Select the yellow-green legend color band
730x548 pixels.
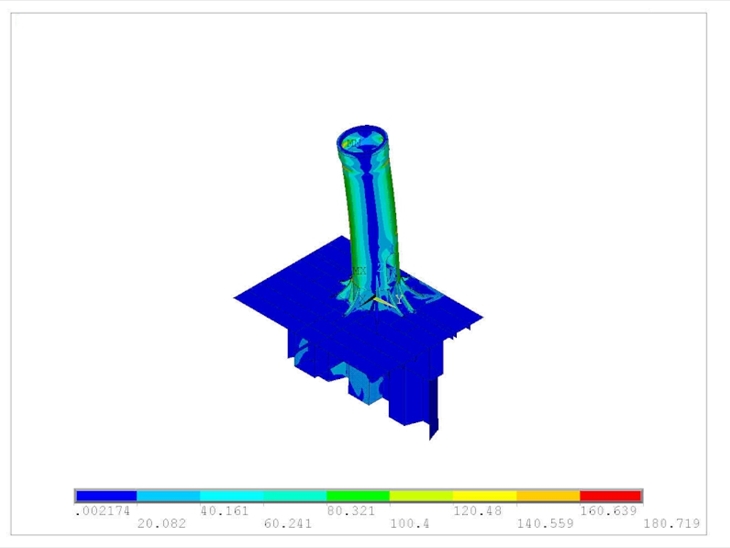[x=421, y=496]
